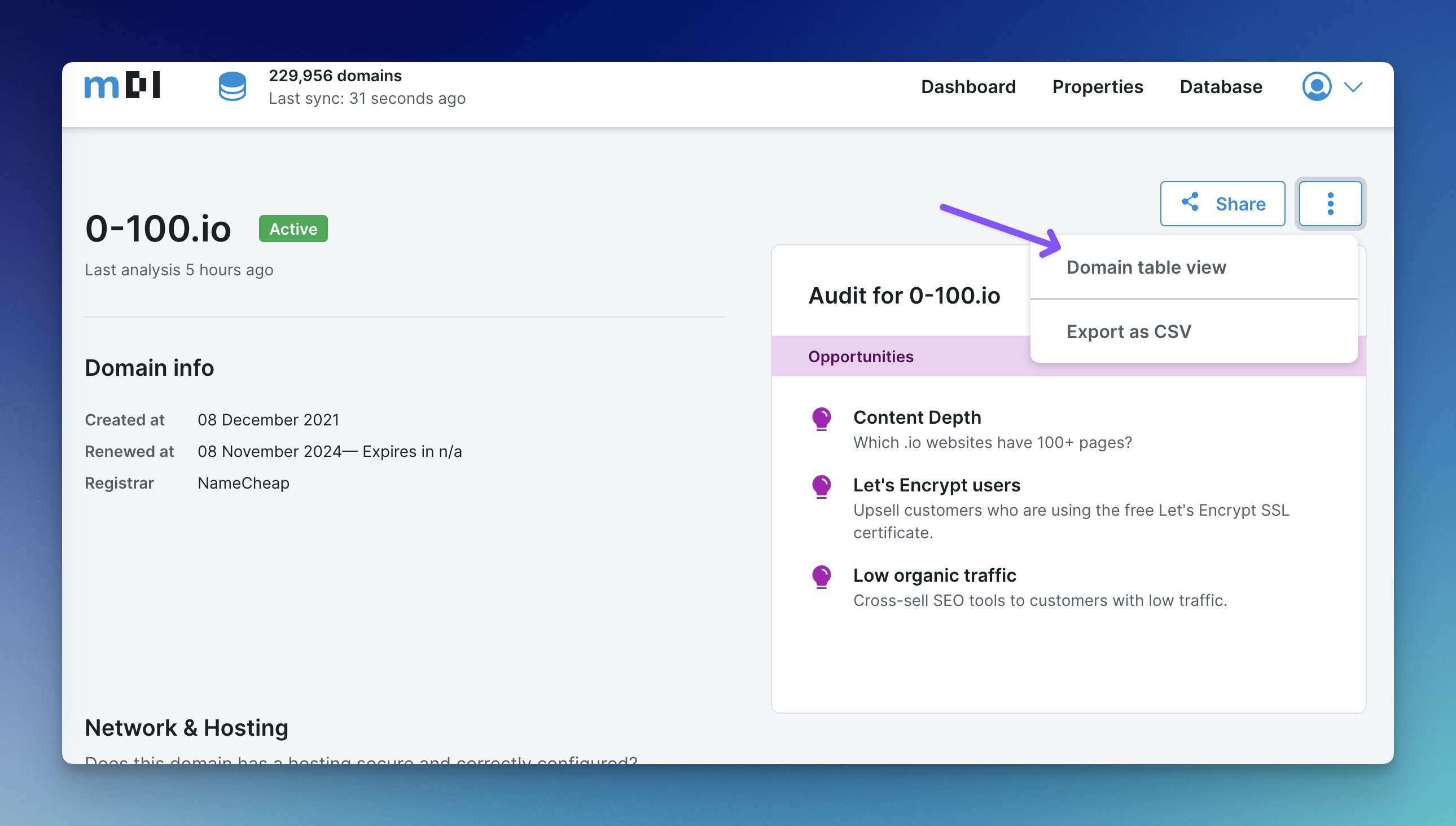Screen dimensions: 1456x826
Task: Choose Export as CSV from menu
Action: (1193, 331)
